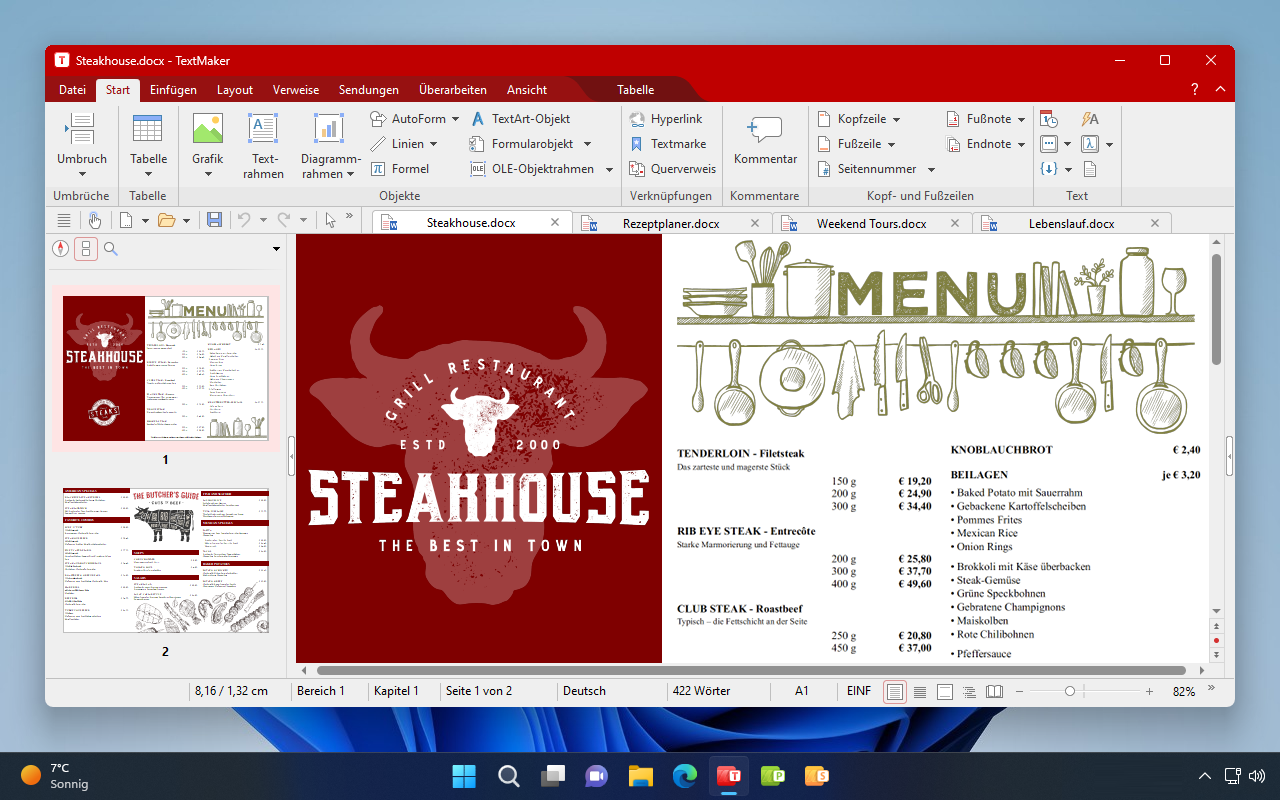Click the vertical document scrollbar
Viewport: 1280px width, 800px height.
1216,310
